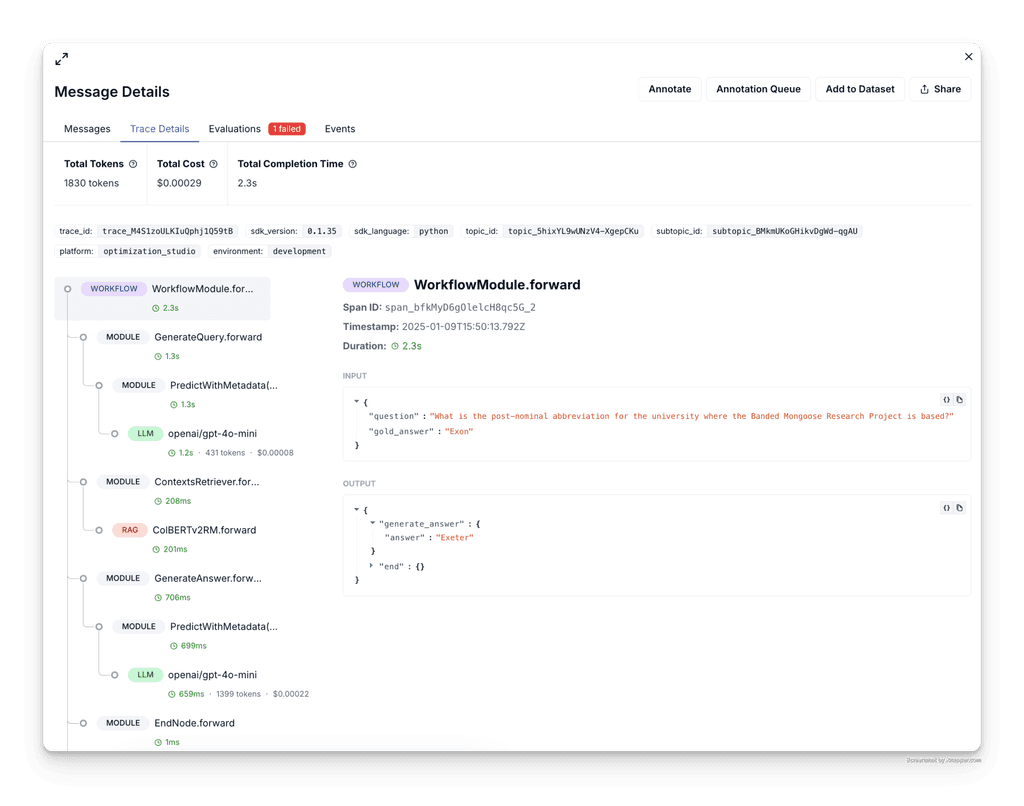Open the Total Completion Time help icon
The height and width of the screenshot is (806, 1024).
point(349,164)
